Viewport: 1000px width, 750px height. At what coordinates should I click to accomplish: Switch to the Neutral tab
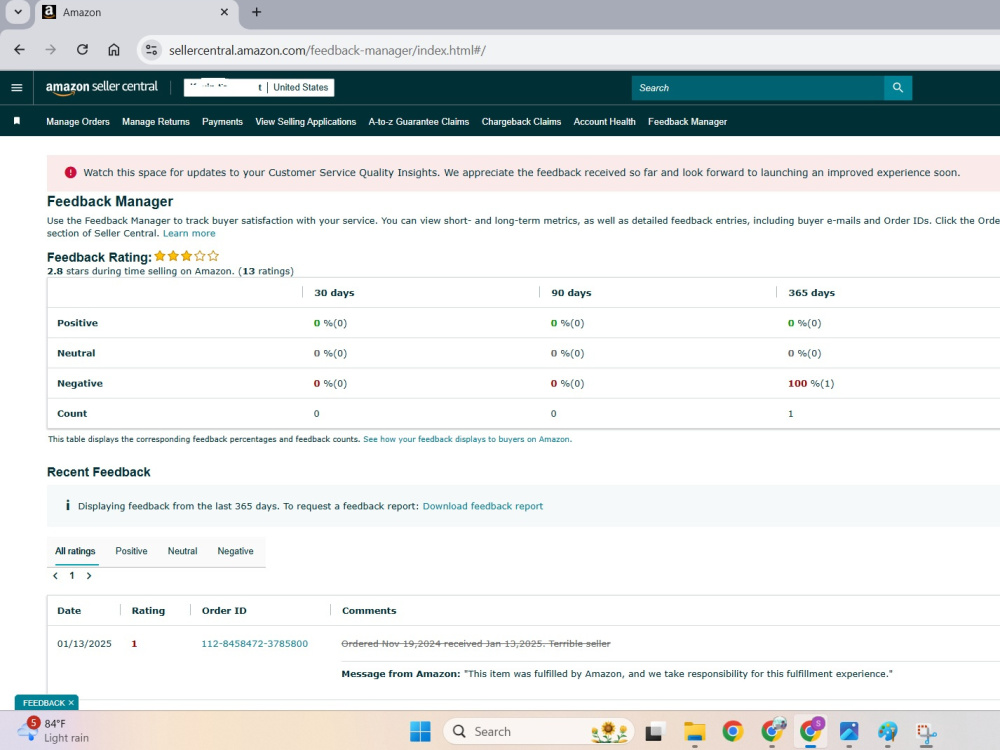click(182, 551)
